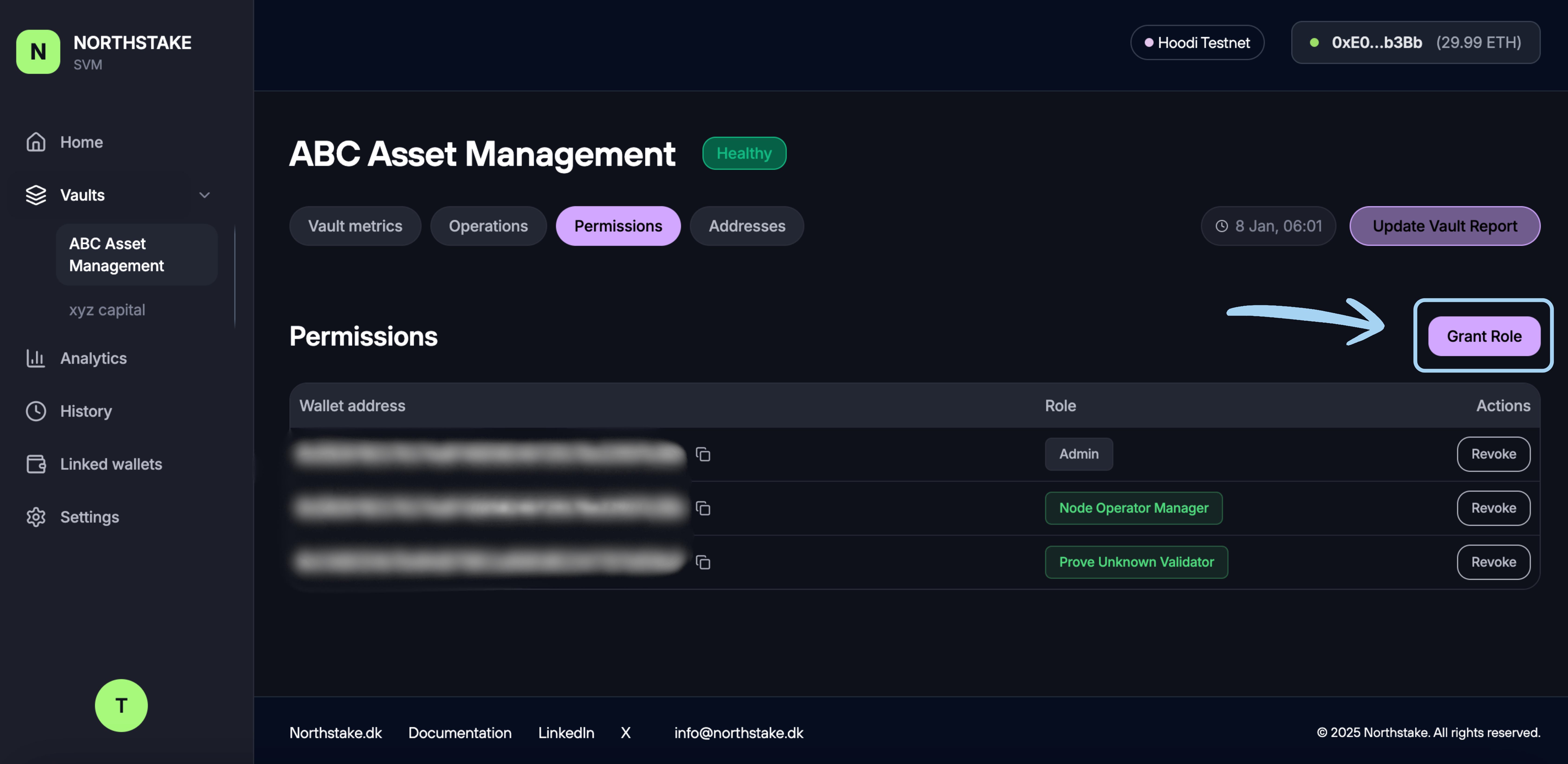This screenshot has width=1568, height=764.
Task: Open the T user avatar
Action: 121,705
